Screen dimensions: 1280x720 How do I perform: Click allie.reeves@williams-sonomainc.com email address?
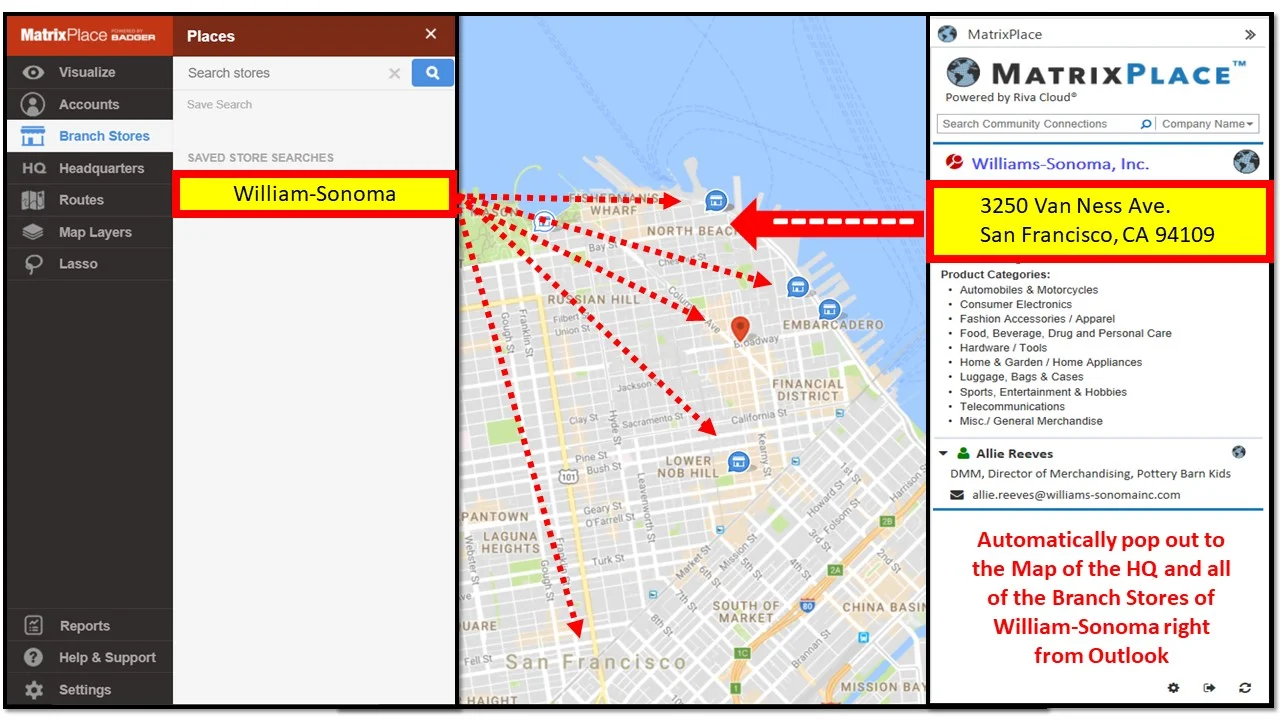click(x=1076, y=495)
